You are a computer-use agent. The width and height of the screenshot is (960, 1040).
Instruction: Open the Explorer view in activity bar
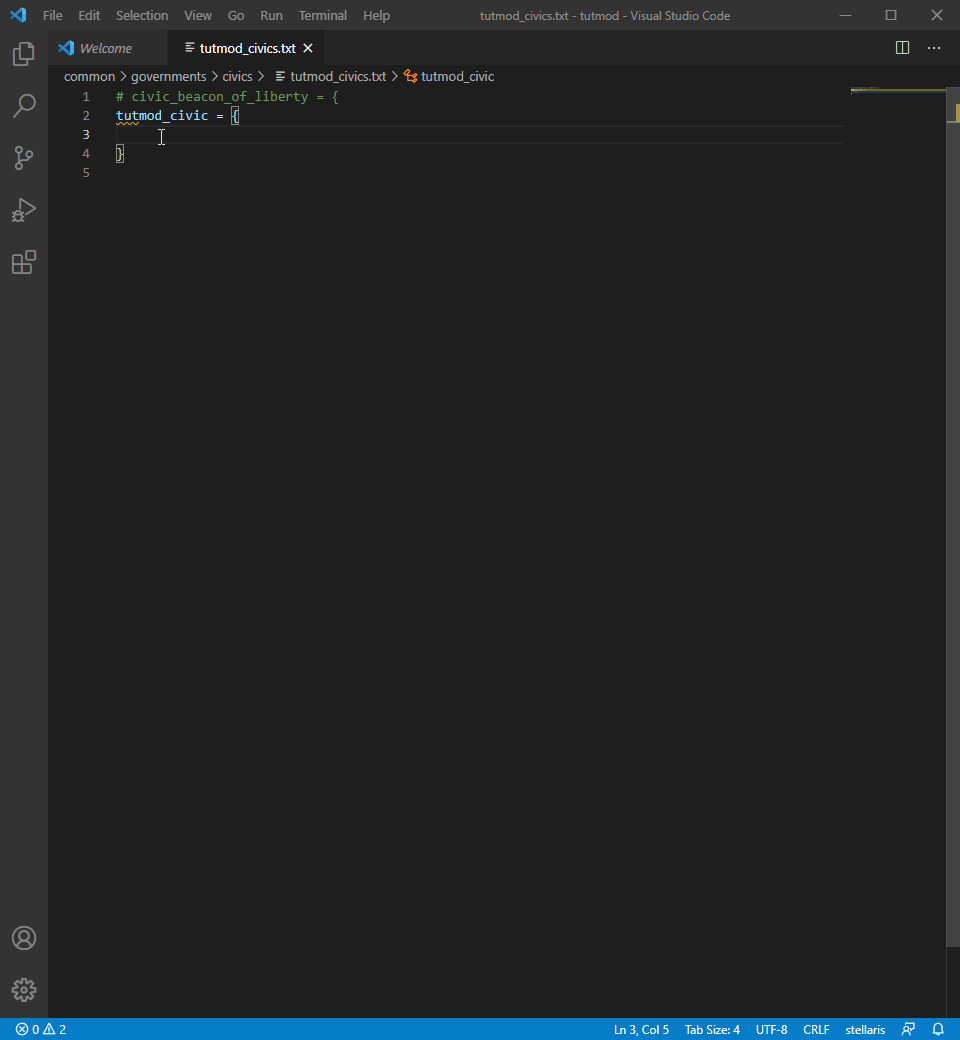pyautogui.click(x=24, y=54)
